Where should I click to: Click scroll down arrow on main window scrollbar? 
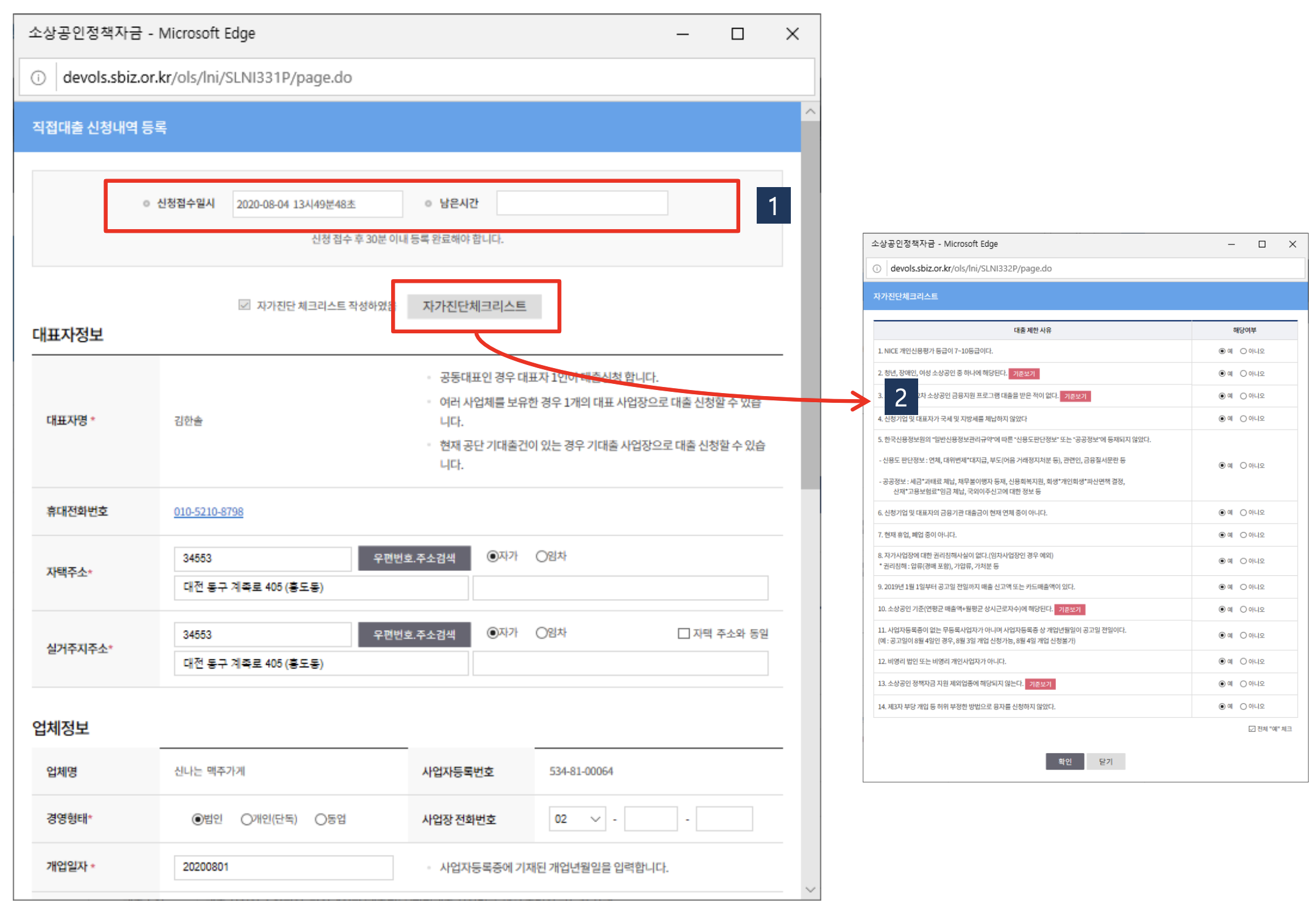pyautogui.click(x=810, y=889)
